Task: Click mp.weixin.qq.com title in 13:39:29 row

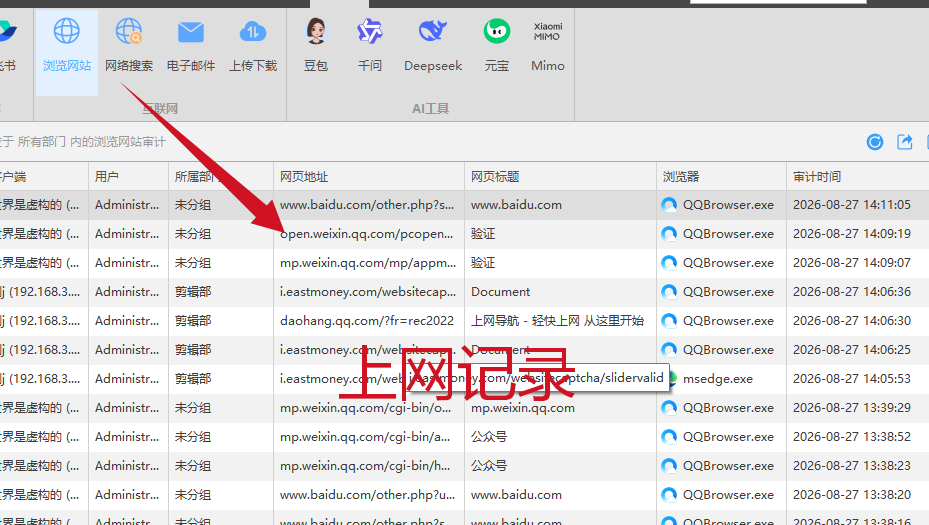Action: coord(523,408)
